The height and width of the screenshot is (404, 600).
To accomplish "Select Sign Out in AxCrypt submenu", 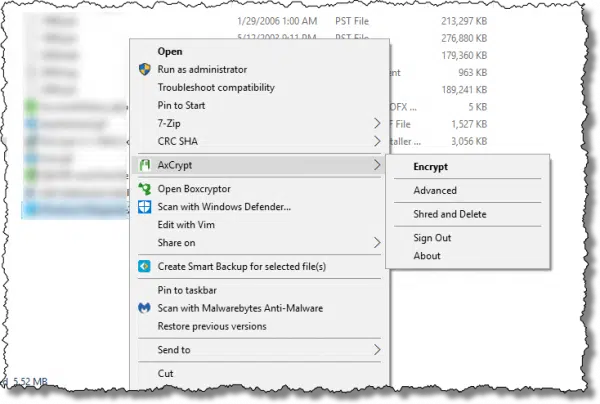I will click(468, 238).
